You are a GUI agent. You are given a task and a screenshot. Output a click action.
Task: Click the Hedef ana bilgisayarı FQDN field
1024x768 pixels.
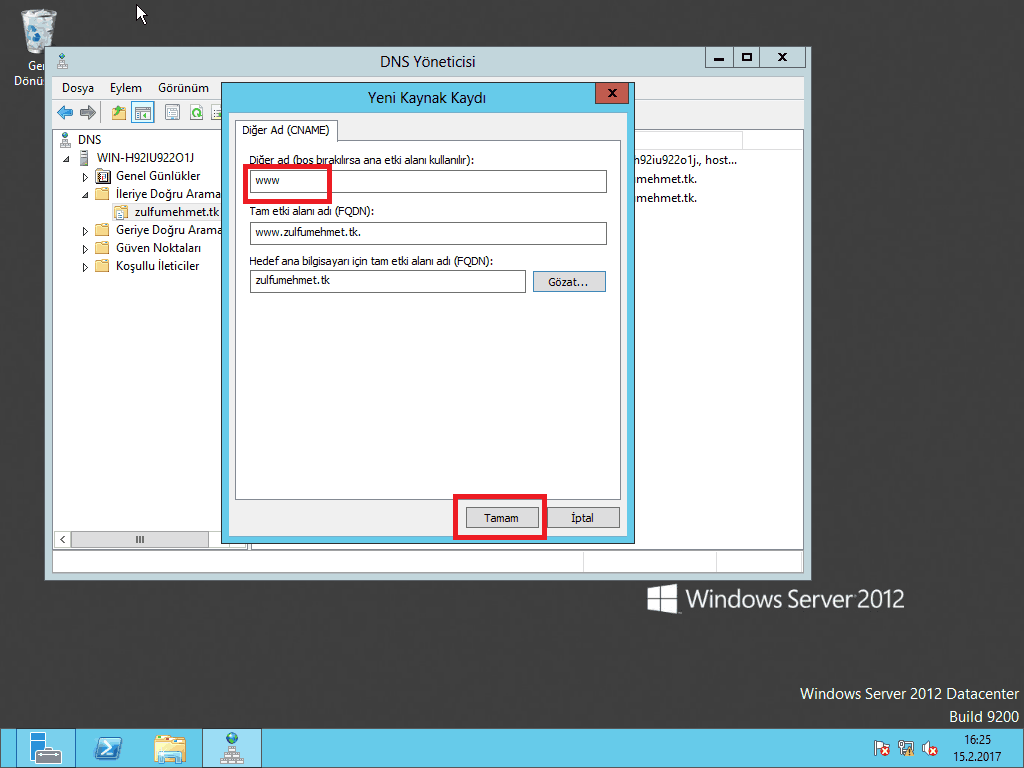click(x=387, y=281)
